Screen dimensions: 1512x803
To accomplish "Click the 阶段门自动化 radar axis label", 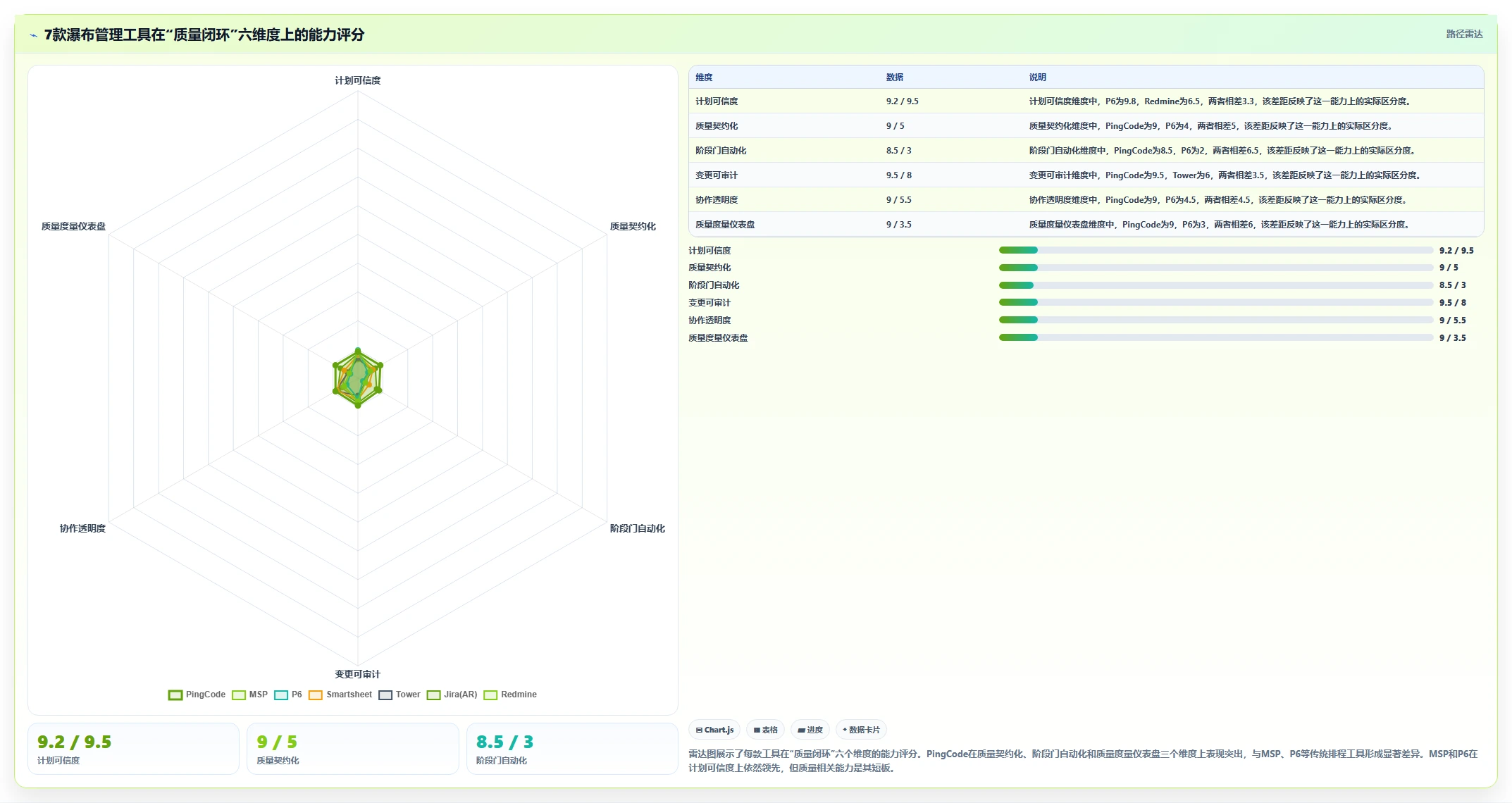I will 637,528.
